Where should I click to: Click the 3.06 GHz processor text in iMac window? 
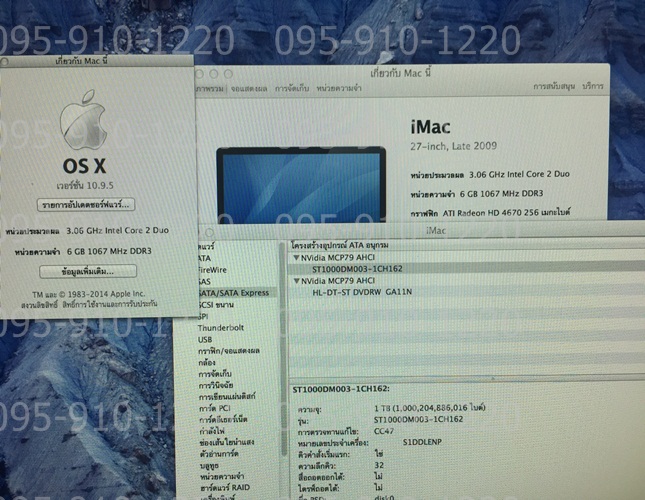click(x=519, y=174)
